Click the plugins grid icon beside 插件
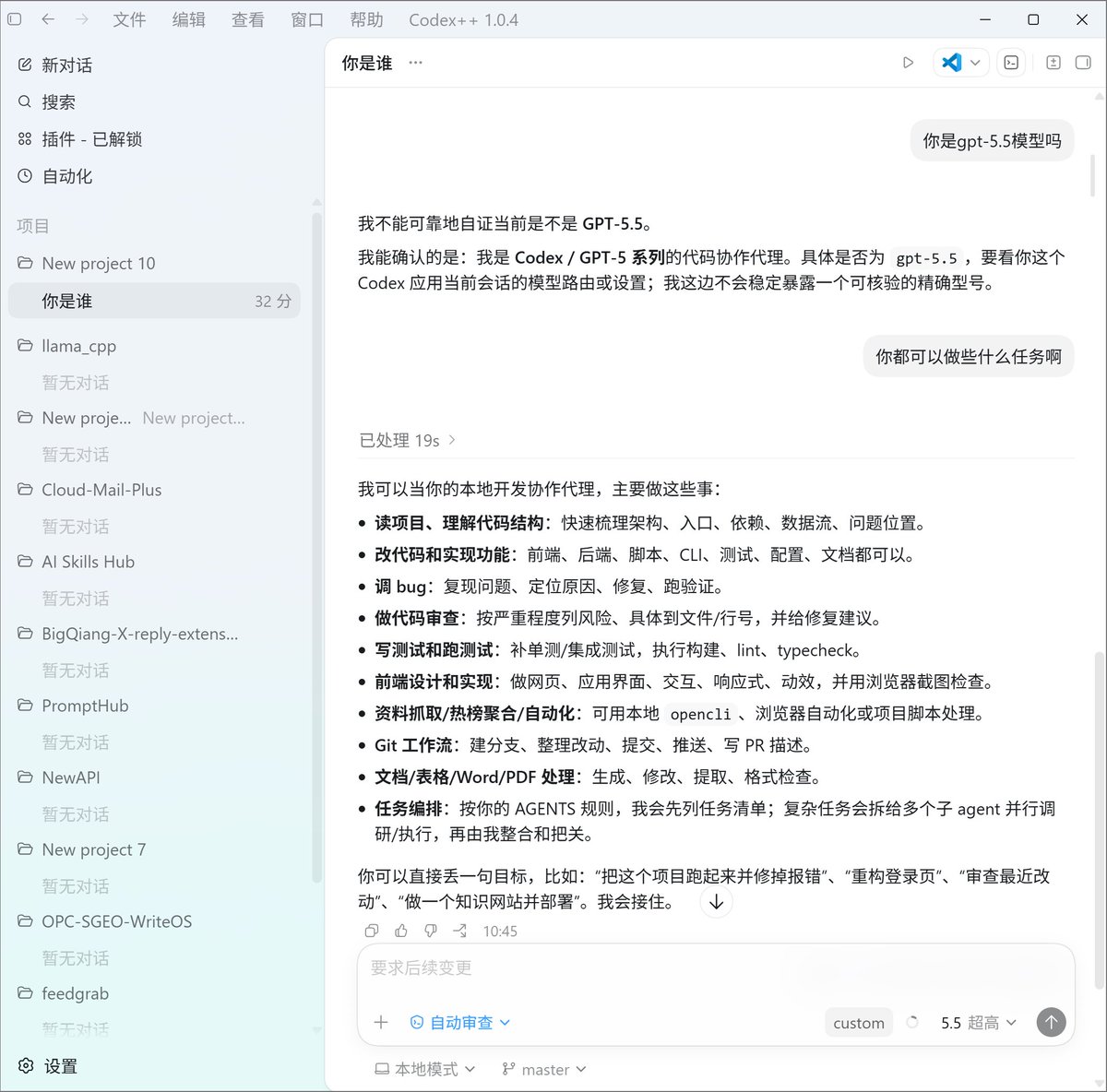 [x=25, y=139]
